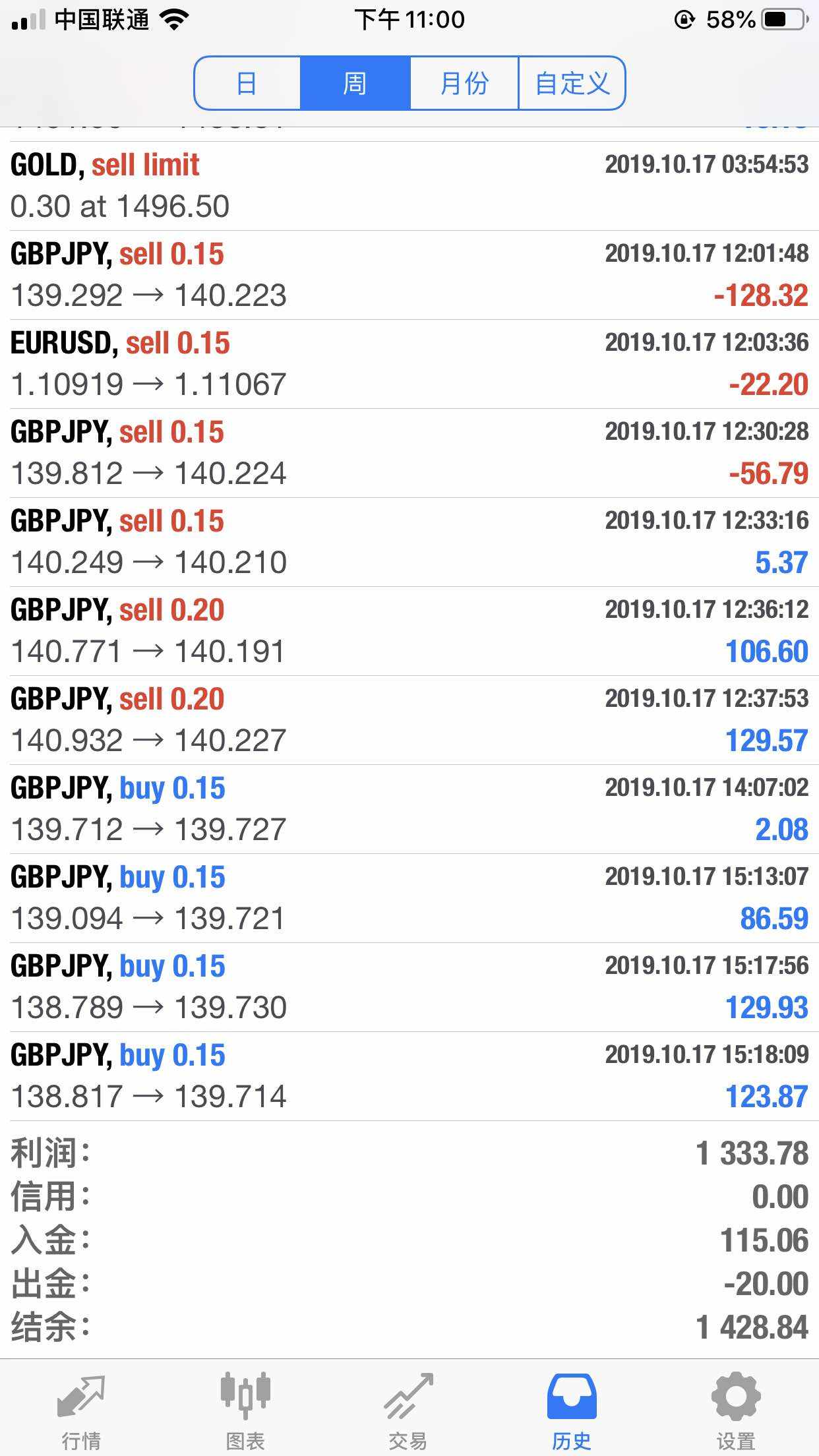Switch history period to 月份
This screenshot has height=1456, width=819.
464,83
